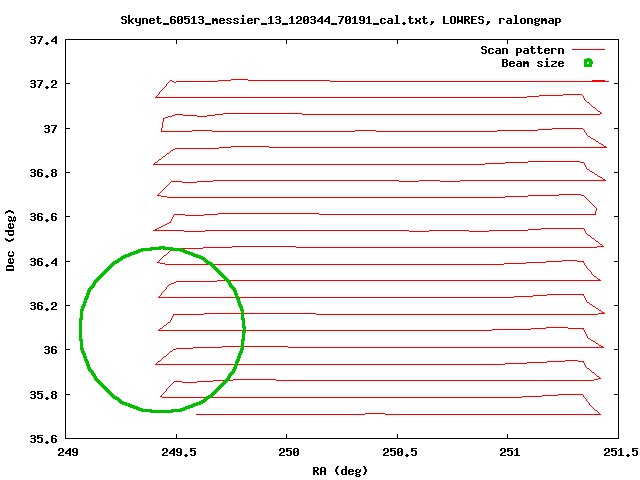Click the y-axis tick label 36
The width and height of the screenshot is (640, 480).
(x=51, y=350)
